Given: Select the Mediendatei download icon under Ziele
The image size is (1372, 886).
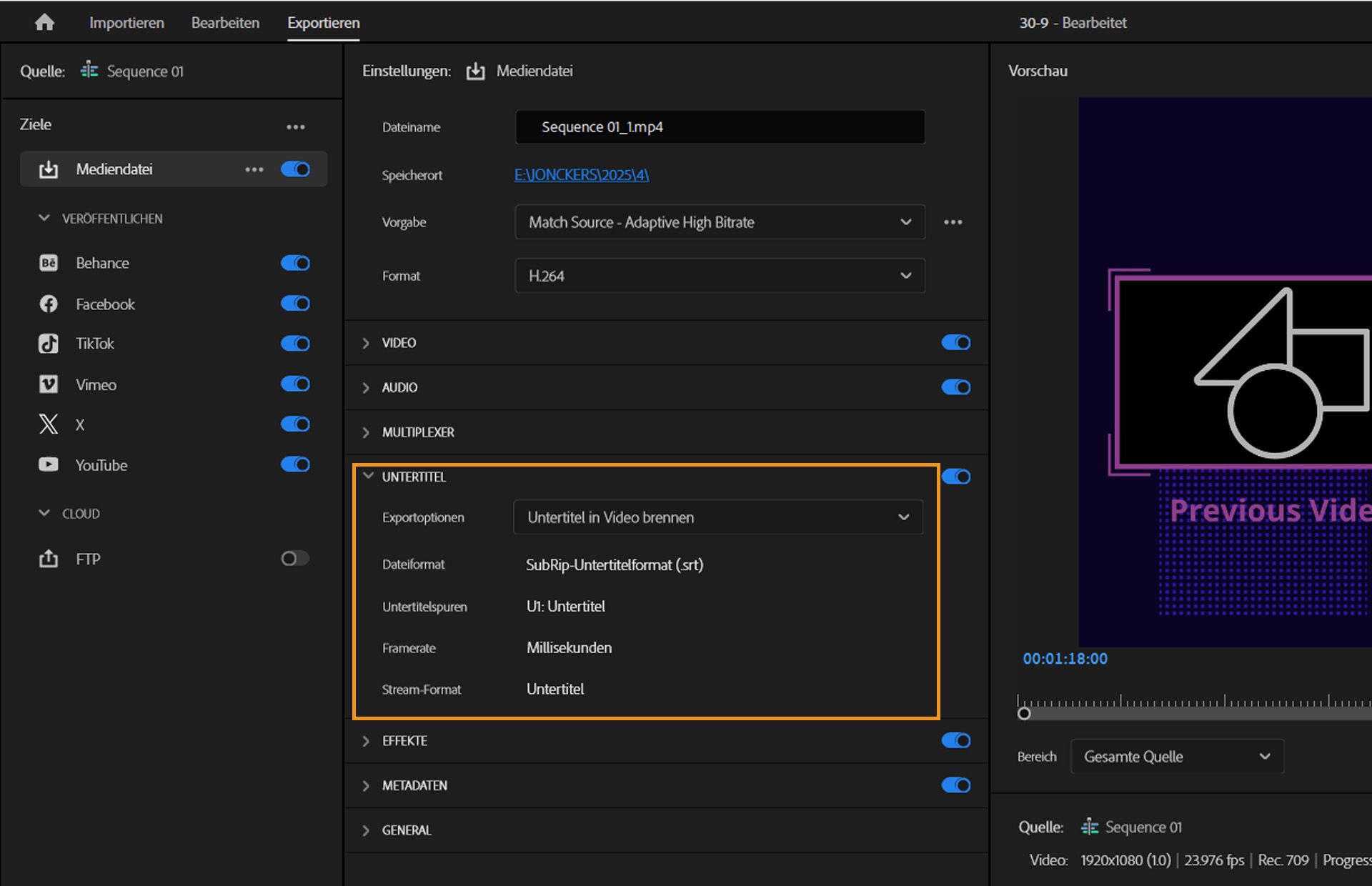Looking at the screenshot, I should pos(47,169).
